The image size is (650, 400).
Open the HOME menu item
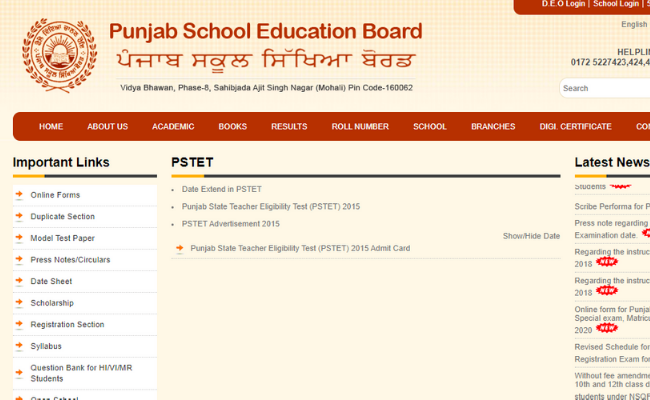(x=51, y=127)
